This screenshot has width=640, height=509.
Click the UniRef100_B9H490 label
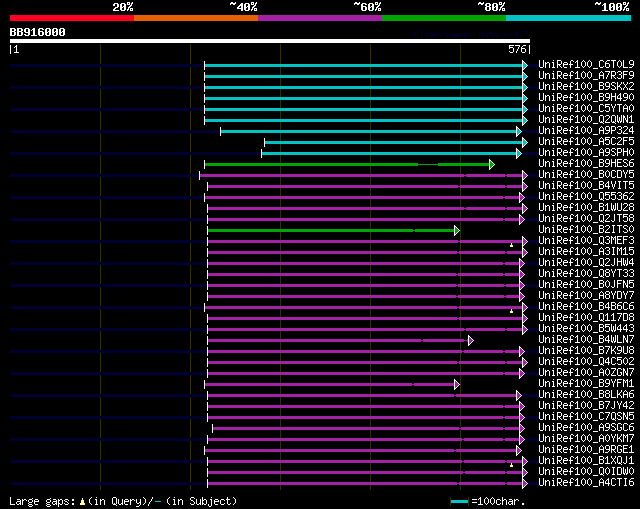click(x=586, y=97)
